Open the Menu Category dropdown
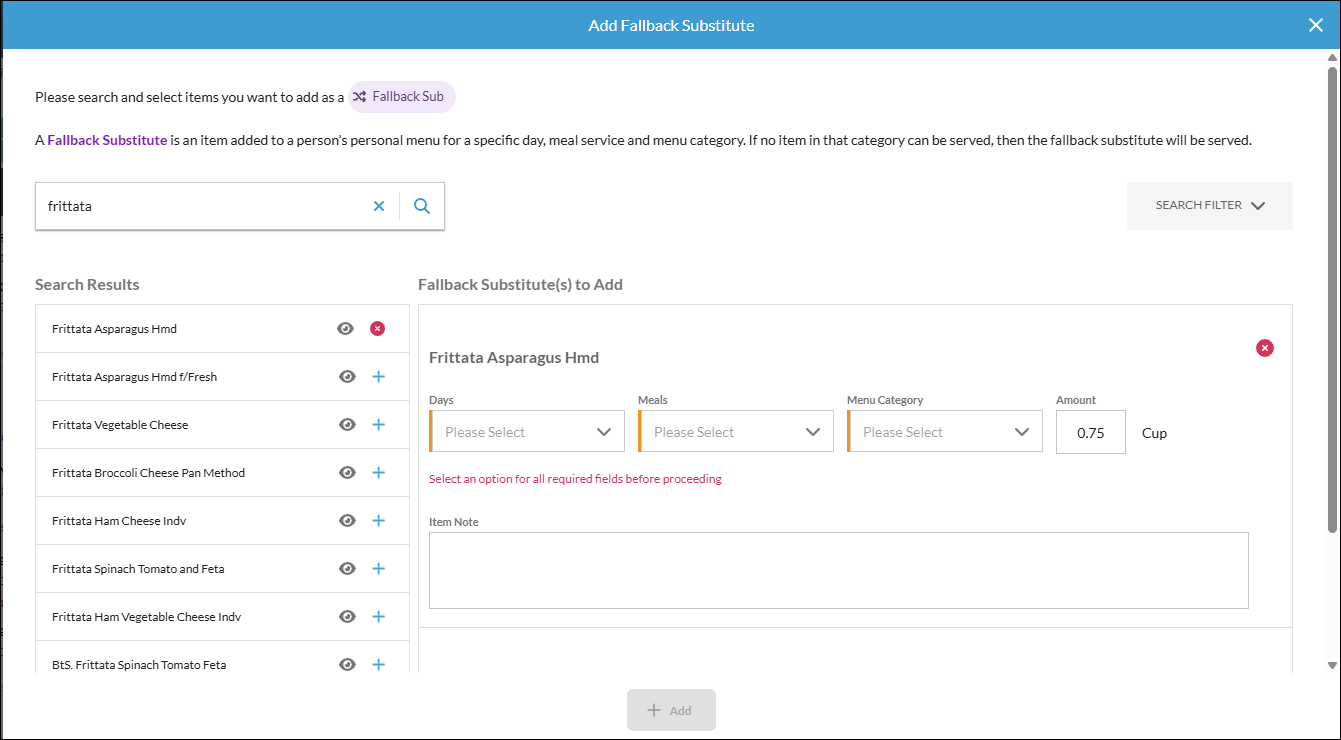The height and width of the screenshot is (740, 1341). (x=945, y=431)
